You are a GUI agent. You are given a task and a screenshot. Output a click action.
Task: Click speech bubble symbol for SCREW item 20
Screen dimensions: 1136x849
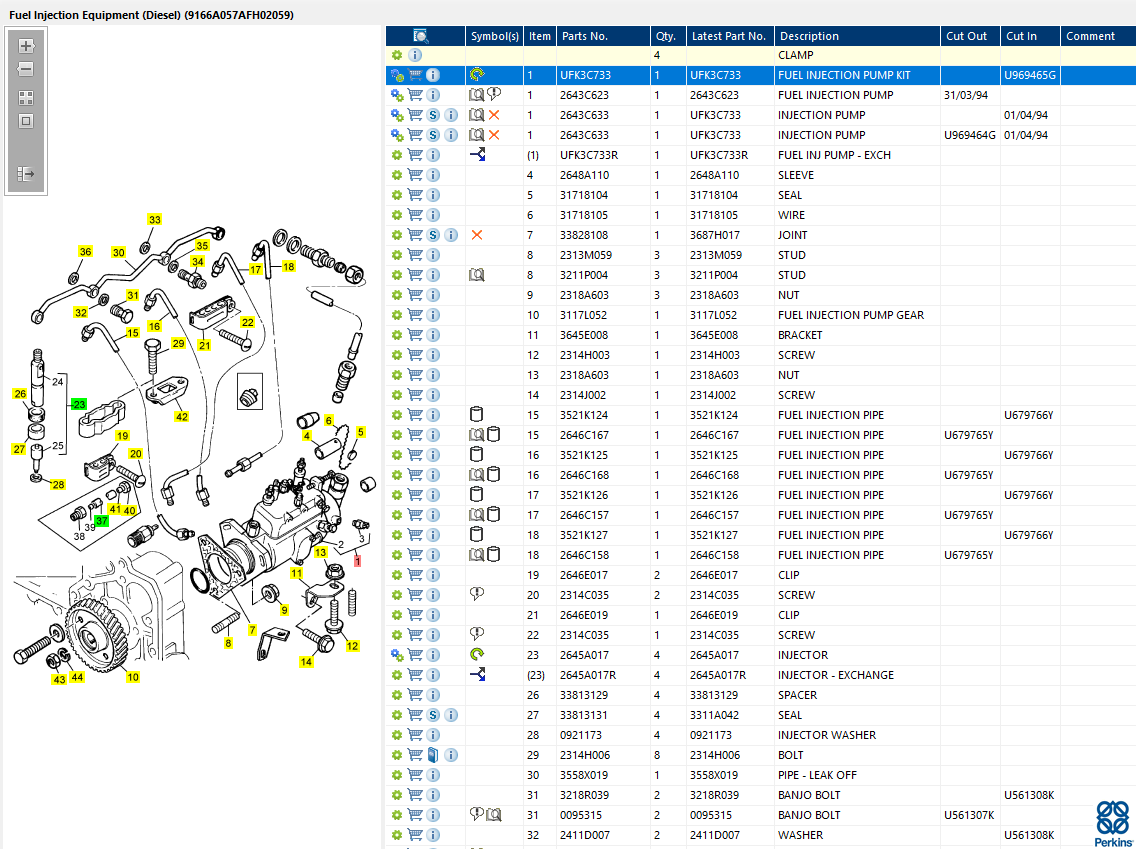[476, 594]
